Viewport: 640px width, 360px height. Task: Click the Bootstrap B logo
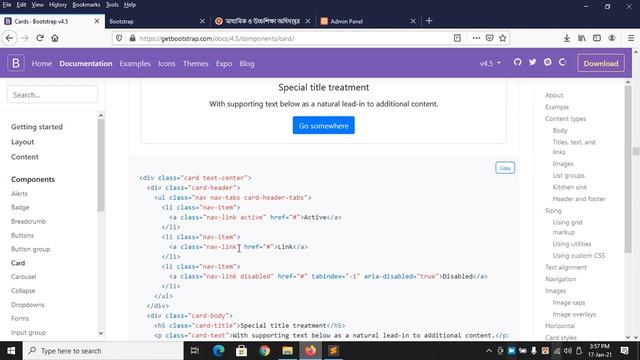[16, 63]
